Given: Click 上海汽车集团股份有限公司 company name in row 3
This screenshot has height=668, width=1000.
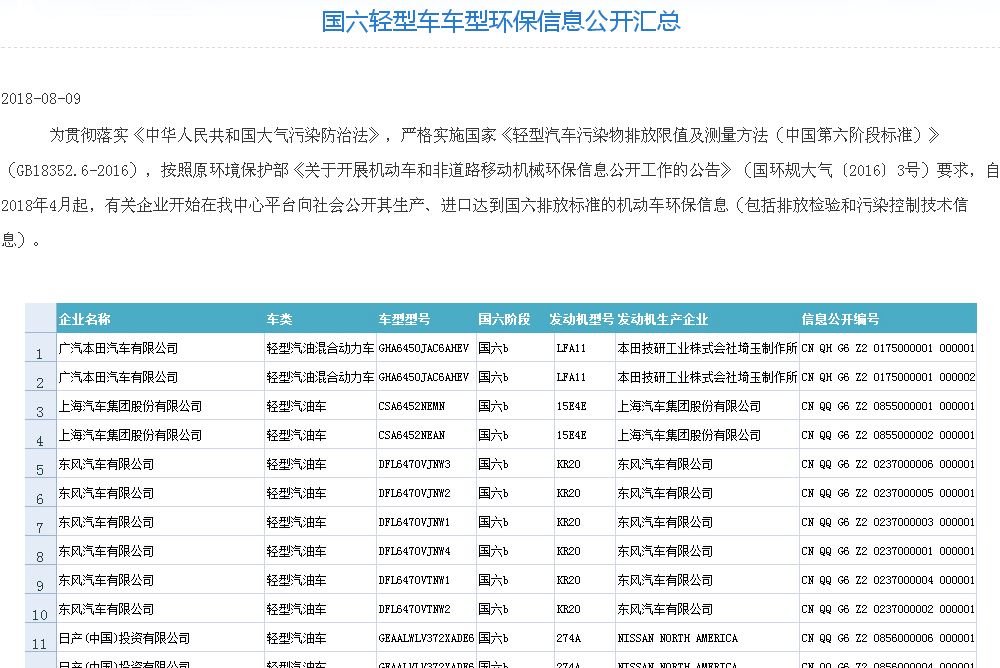Looking at the screenshot, I should [130, 406].
